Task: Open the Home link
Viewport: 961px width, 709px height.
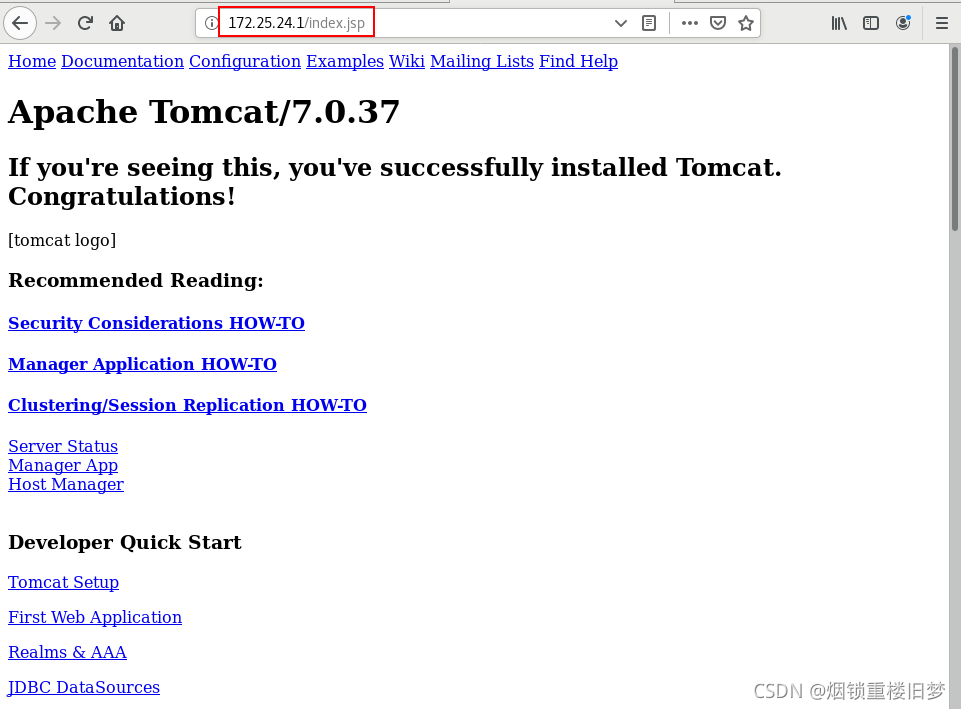Action: pos(32,61)
